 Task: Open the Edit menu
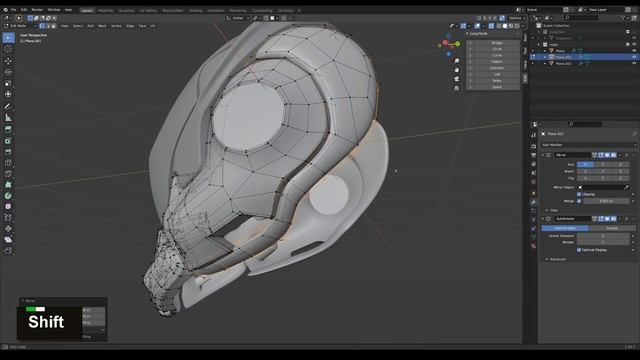pyautogui.click(x=24, y=10)
